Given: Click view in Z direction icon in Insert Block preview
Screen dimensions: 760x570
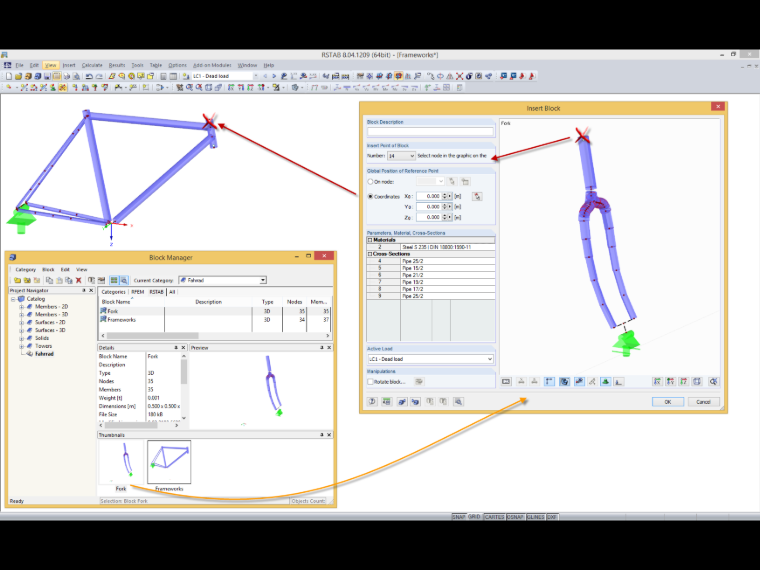Looking at the screenshot, I should (683, 382).
